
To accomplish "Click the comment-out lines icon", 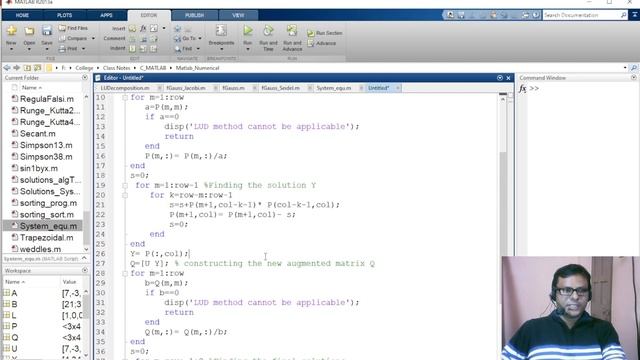I will click(x=132, y=39).
